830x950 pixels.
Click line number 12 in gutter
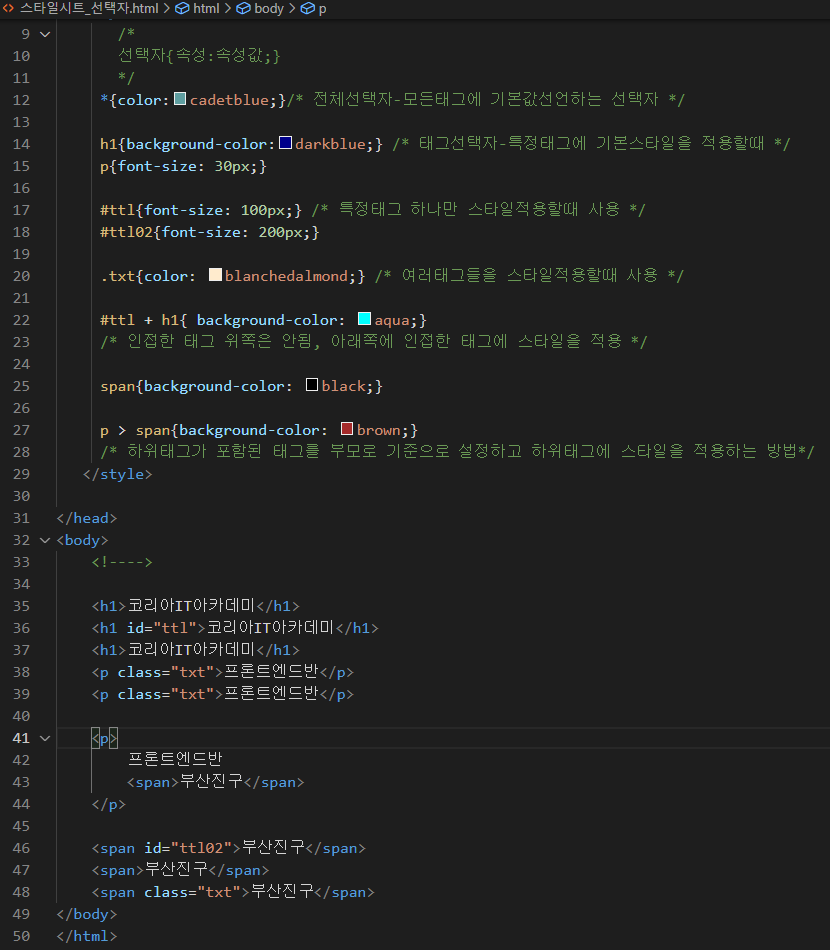[21, 100]
